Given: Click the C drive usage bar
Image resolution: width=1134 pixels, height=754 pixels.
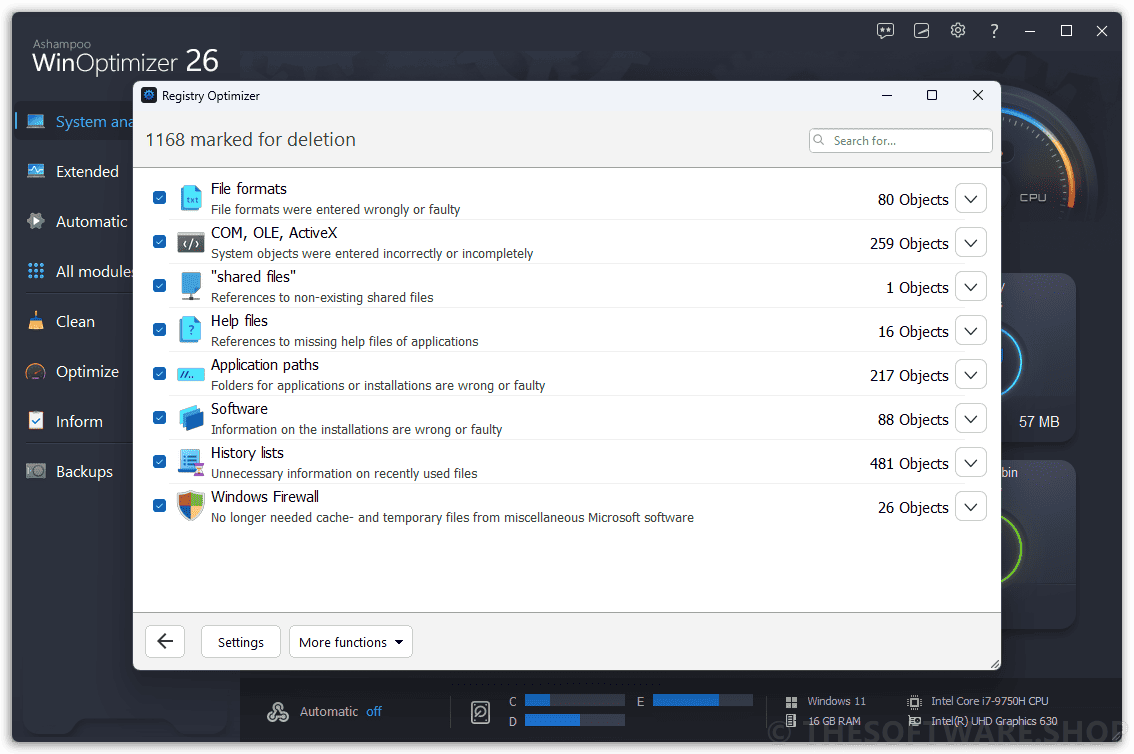Looking at the screenshot, I should [x=575, y=701].
